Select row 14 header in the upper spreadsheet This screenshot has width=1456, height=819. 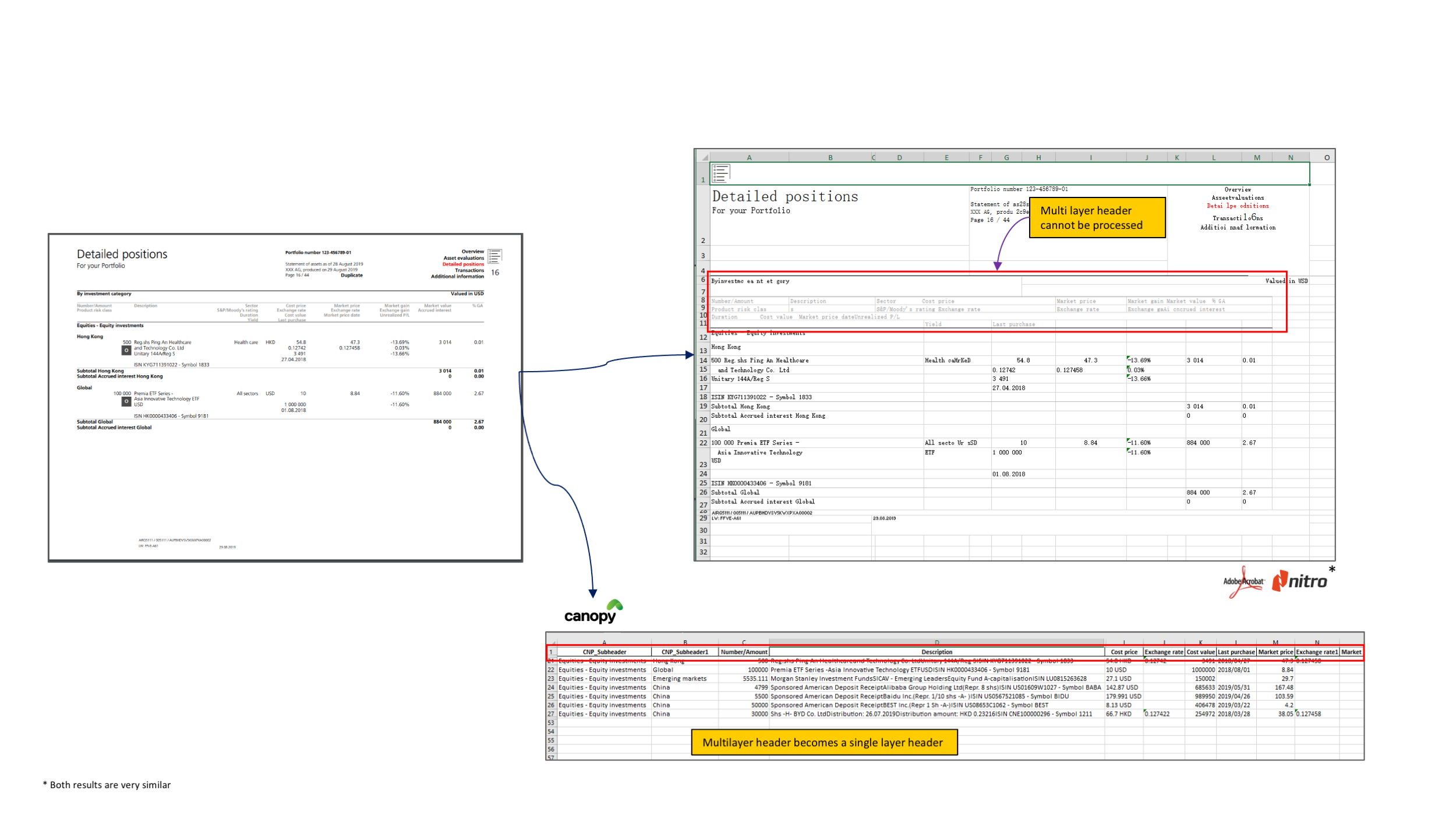(x=703, y=361)
